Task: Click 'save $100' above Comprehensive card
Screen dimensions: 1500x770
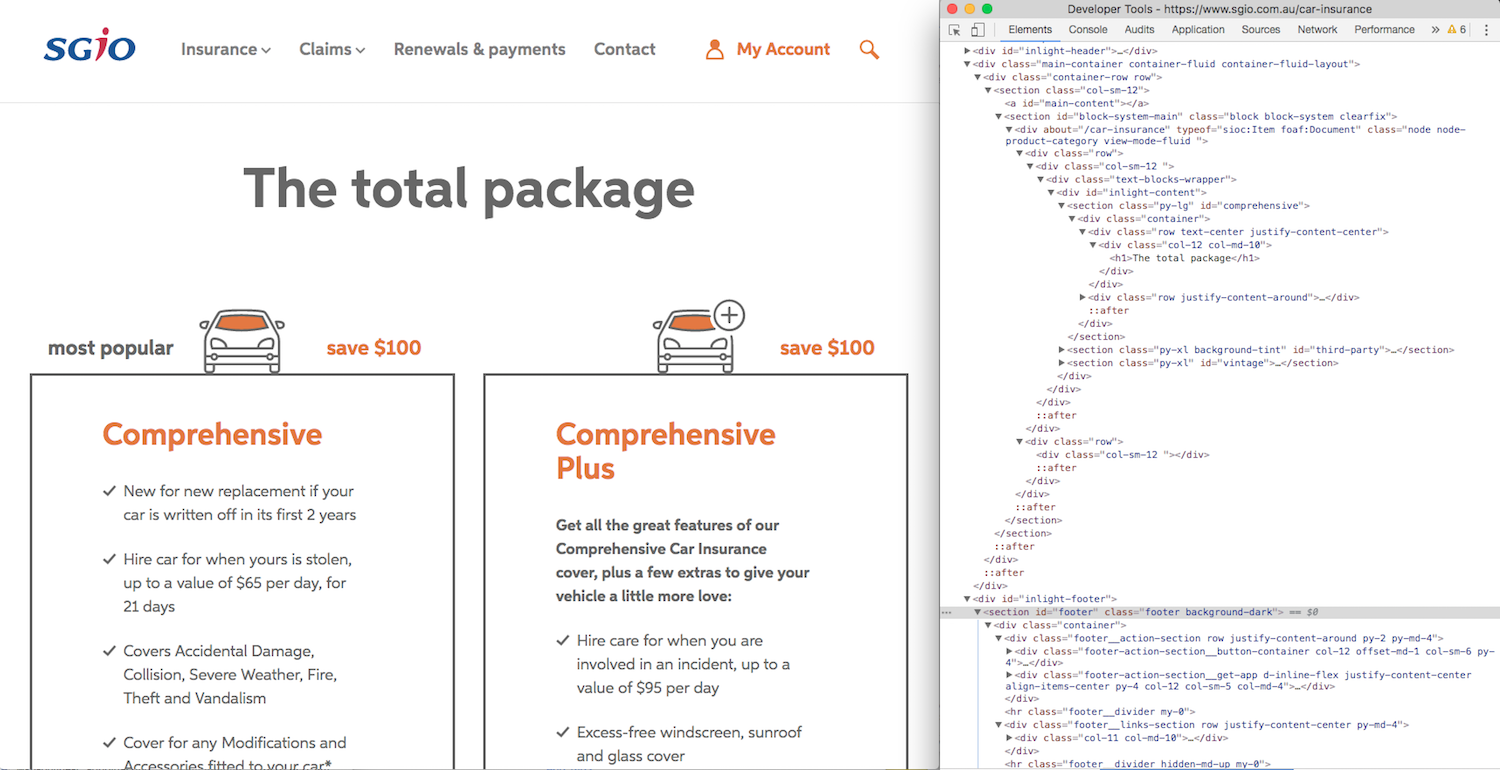Action: pyautogui.click(x=373, y=348)
